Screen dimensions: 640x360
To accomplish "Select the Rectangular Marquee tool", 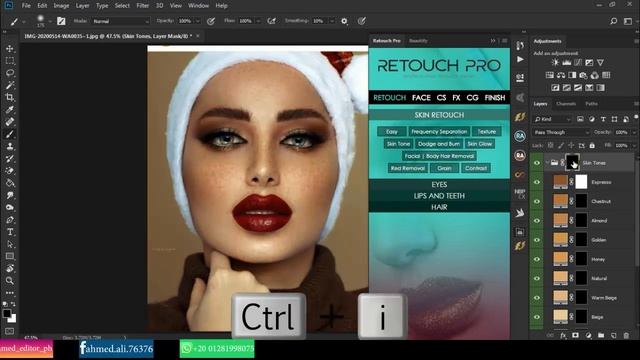I will pyautogui.click(x=10, y=61).
